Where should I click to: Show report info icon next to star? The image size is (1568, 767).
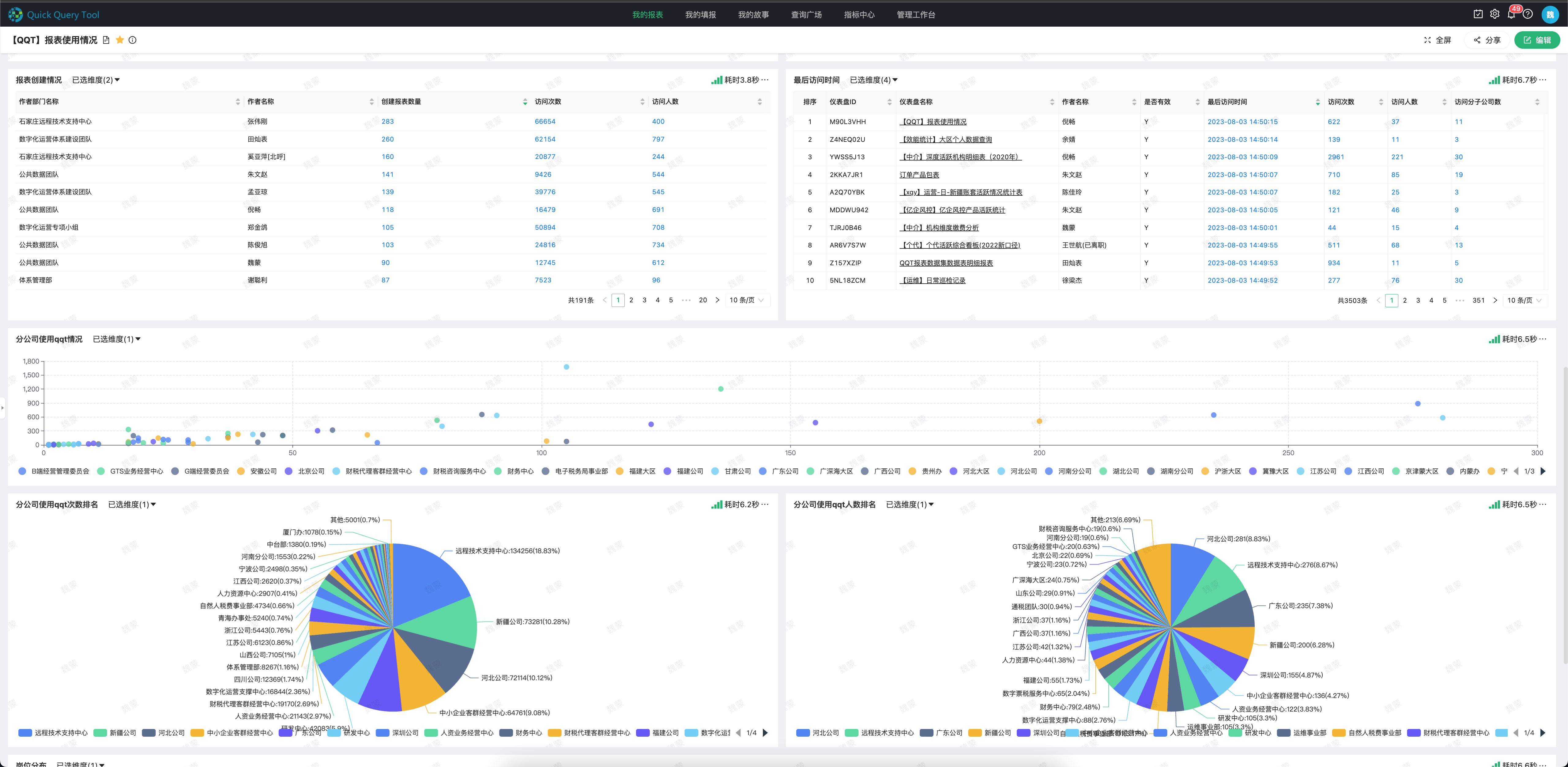tap(132, 40)
